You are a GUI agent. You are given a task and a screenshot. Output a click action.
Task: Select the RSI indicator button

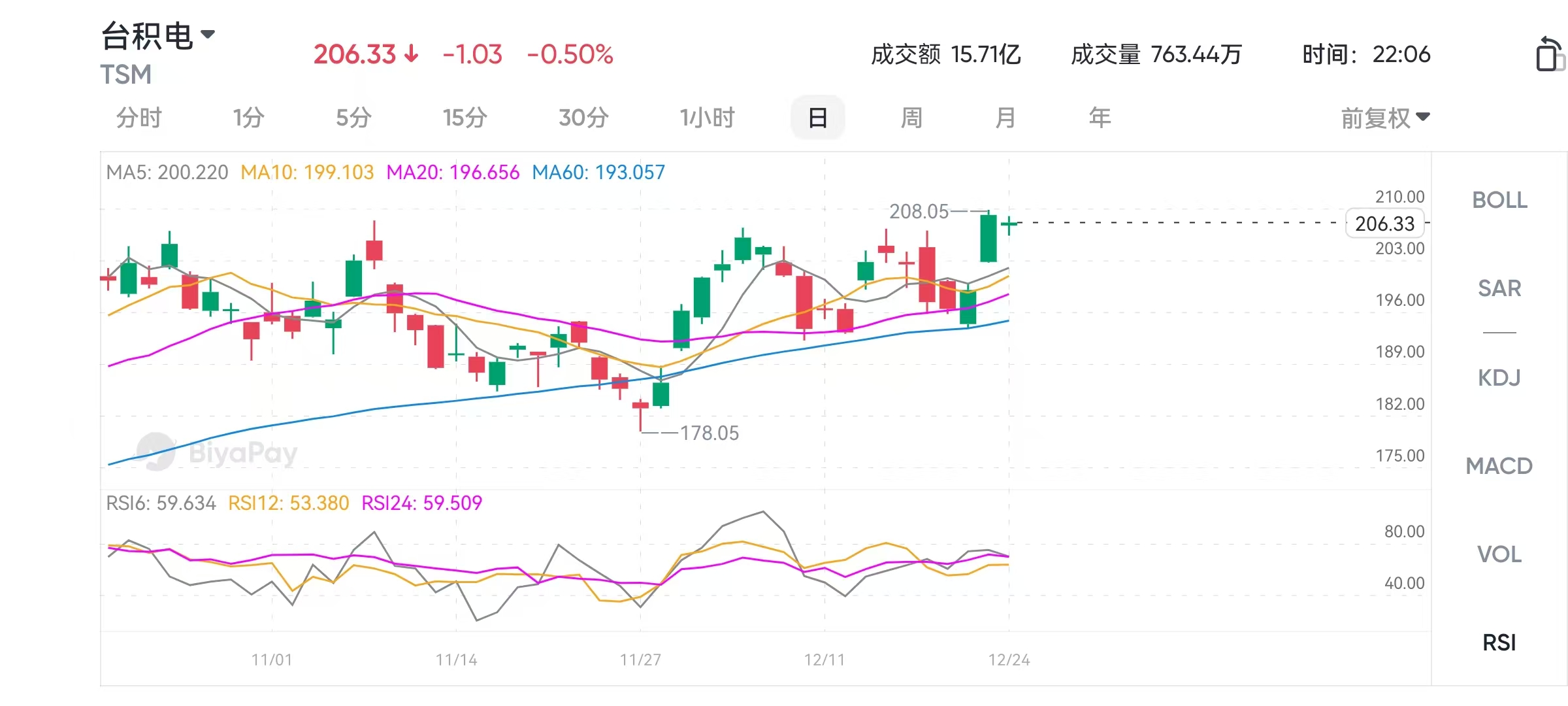1499,643
